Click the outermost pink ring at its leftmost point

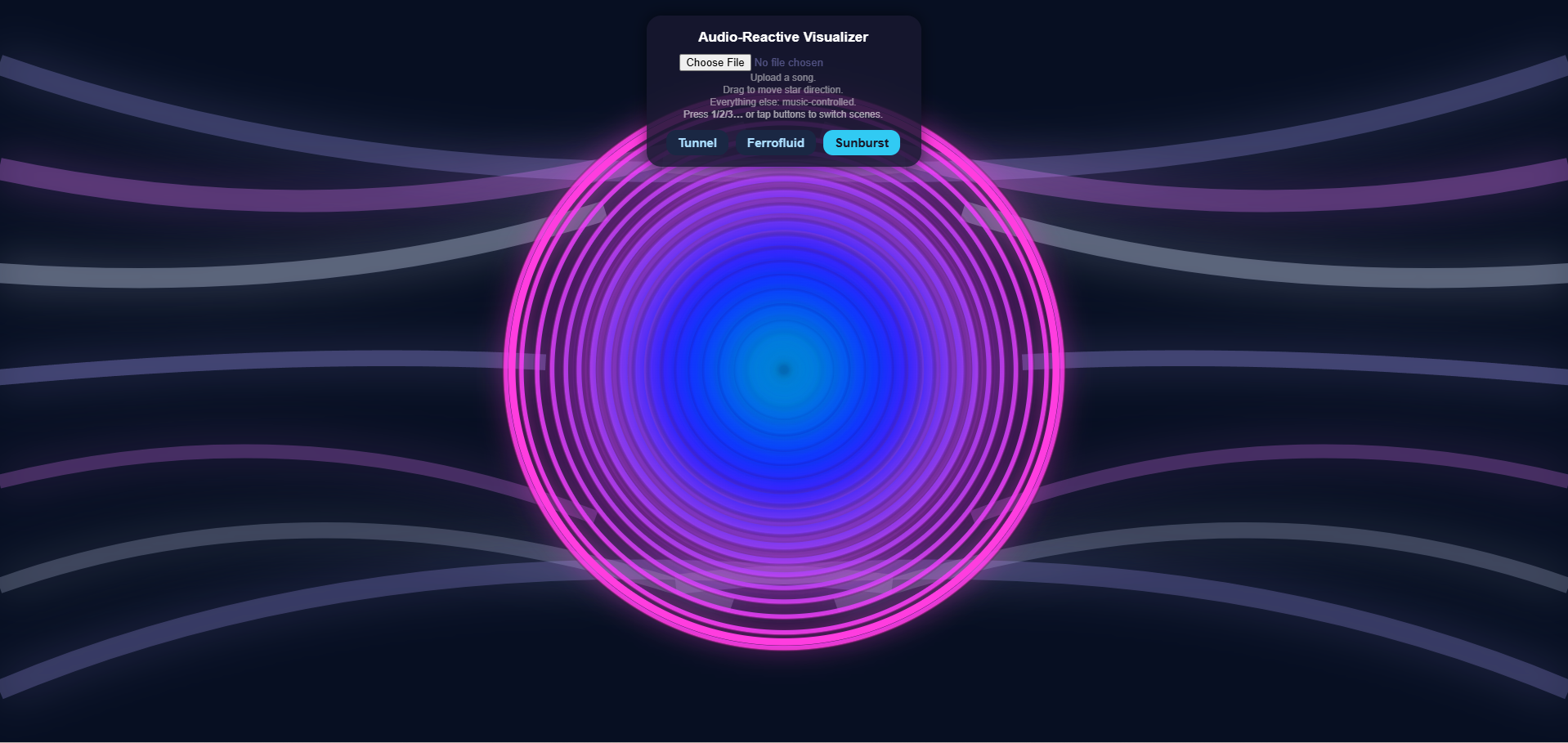pyautogui.click(x=508, y=368)
